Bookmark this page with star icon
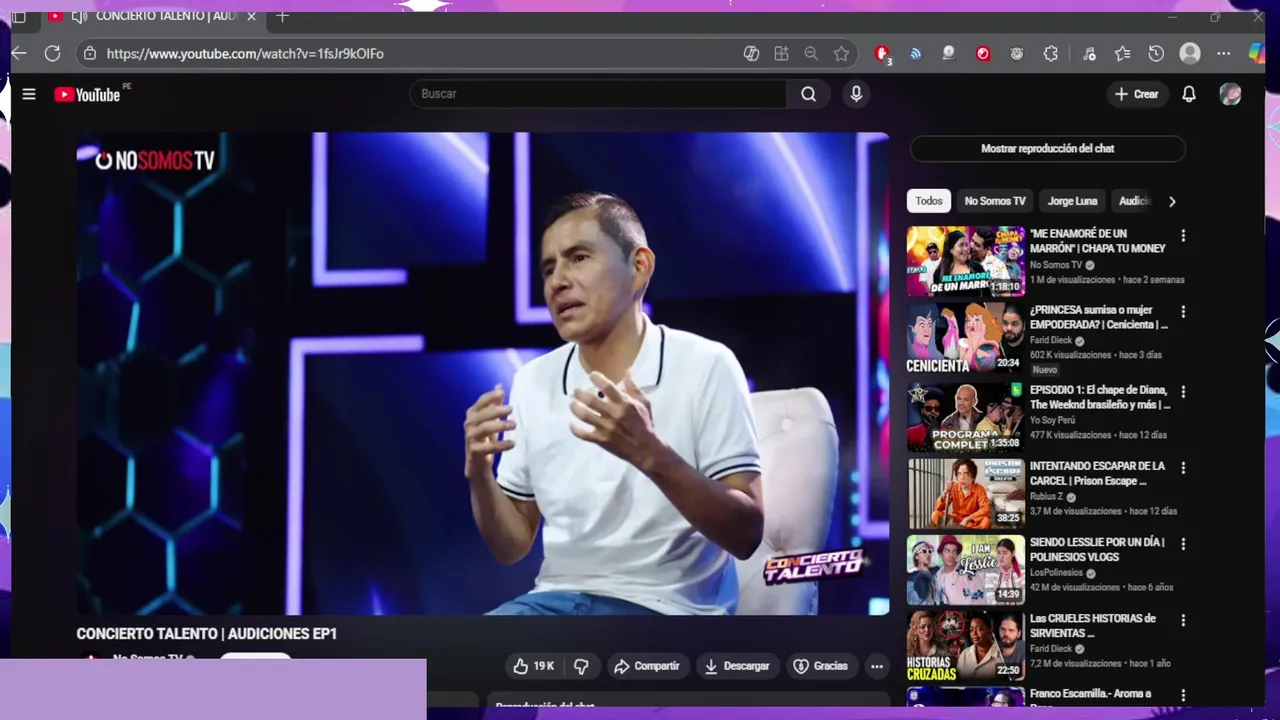This screenshot has height=720, width=1280. pyautogui.click(x=841, y=54)
